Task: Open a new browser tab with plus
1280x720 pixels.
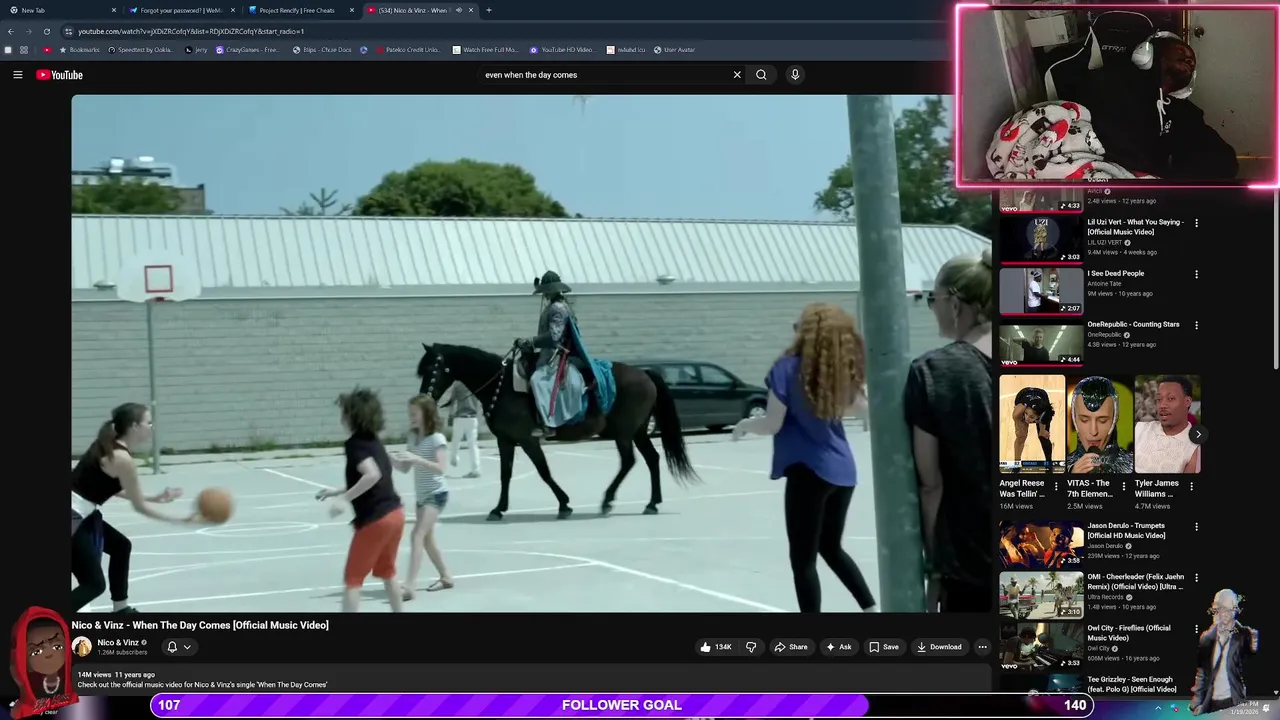Action: (x=488, y=10)
